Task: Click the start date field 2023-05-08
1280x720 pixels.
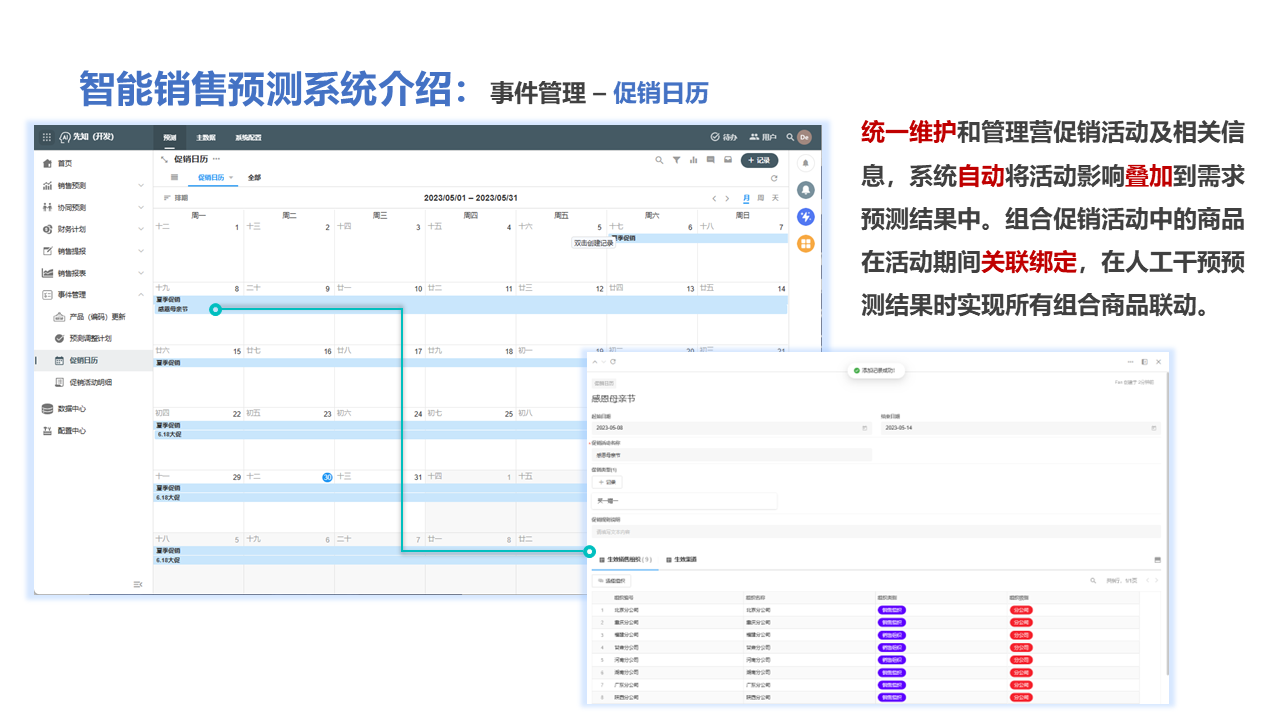Action: 730,427
